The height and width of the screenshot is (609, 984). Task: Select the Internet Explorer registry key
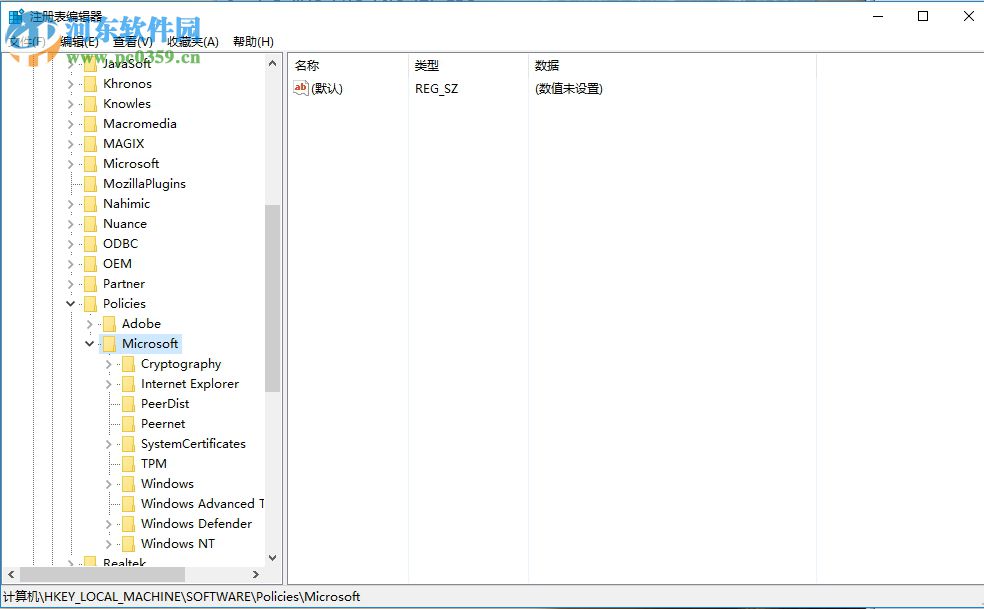pos(190,383)
